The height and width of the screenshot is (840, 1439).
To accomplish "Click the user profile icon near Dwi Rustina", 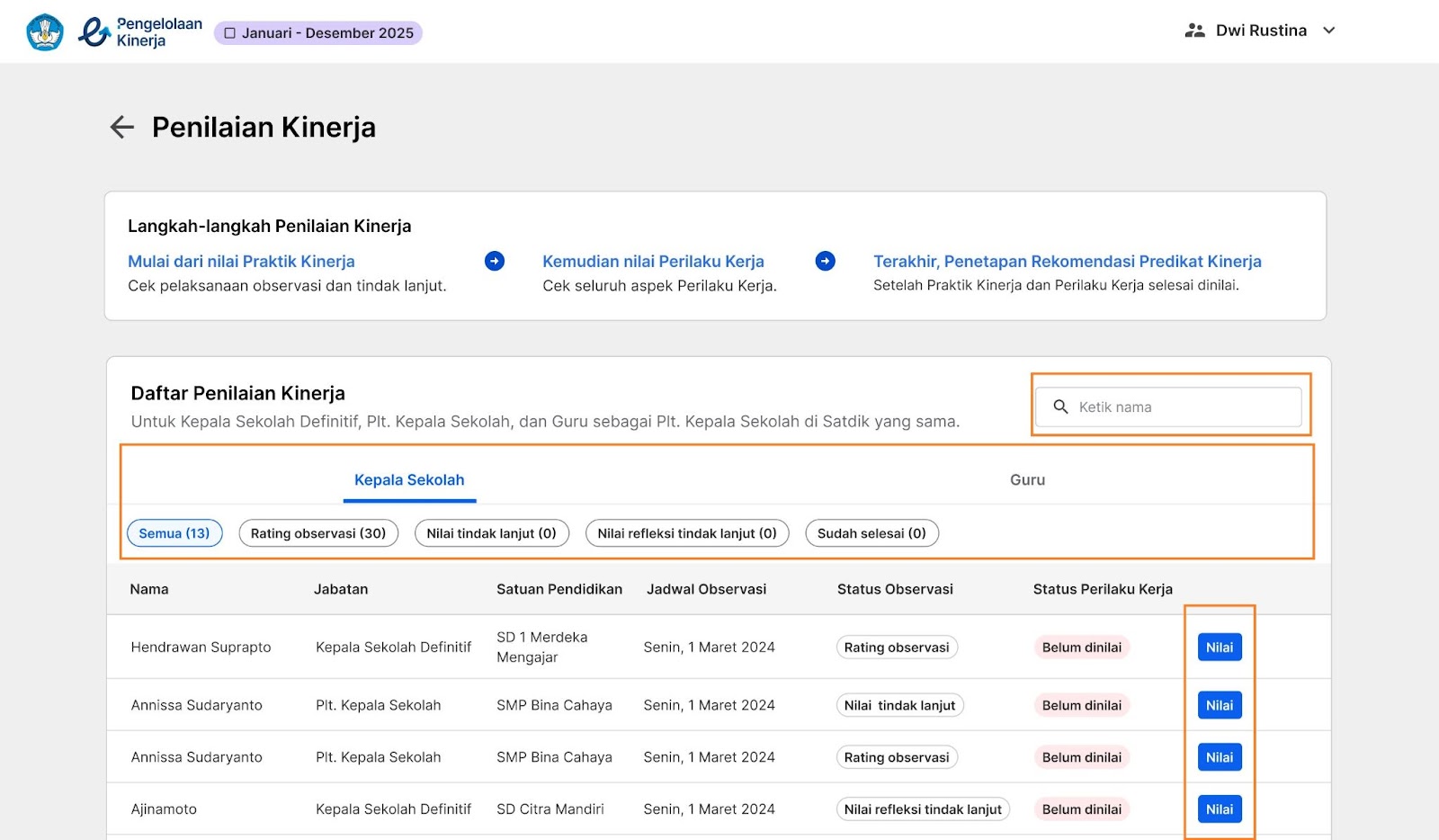I will coord(1194,31).
